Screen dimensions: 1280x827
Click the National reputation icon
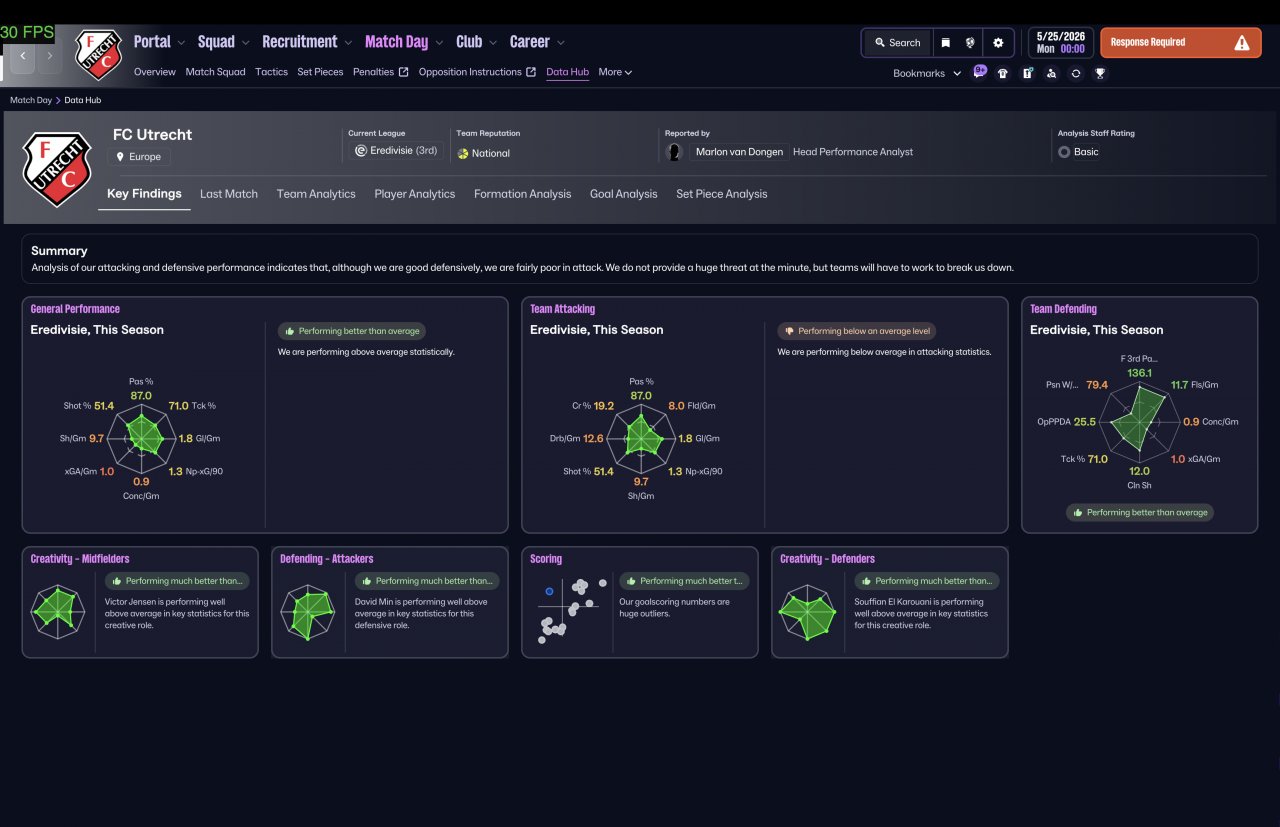click(463, 153)
